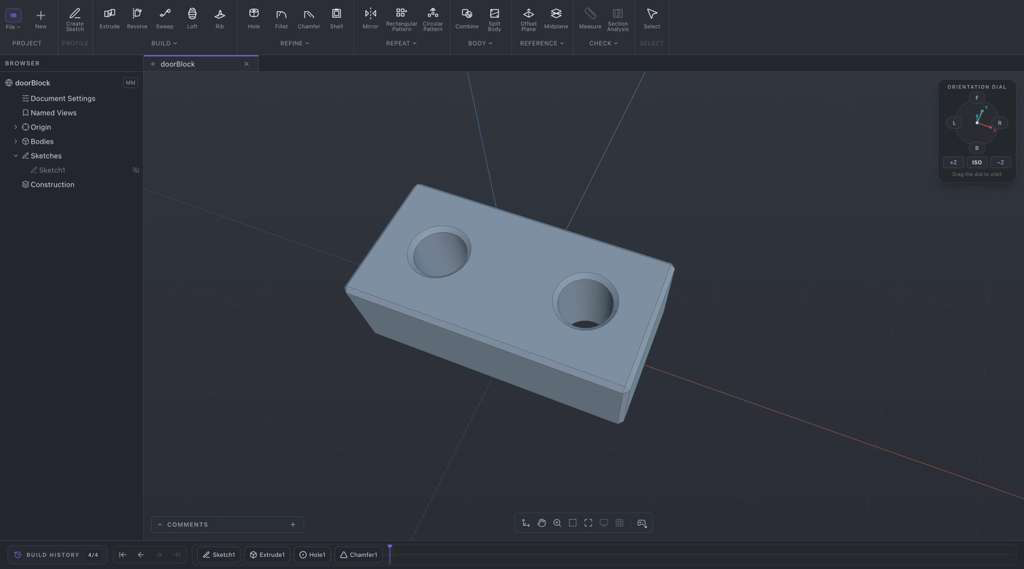
Task: Select Named Views in browser
Action: pos(54,113)
